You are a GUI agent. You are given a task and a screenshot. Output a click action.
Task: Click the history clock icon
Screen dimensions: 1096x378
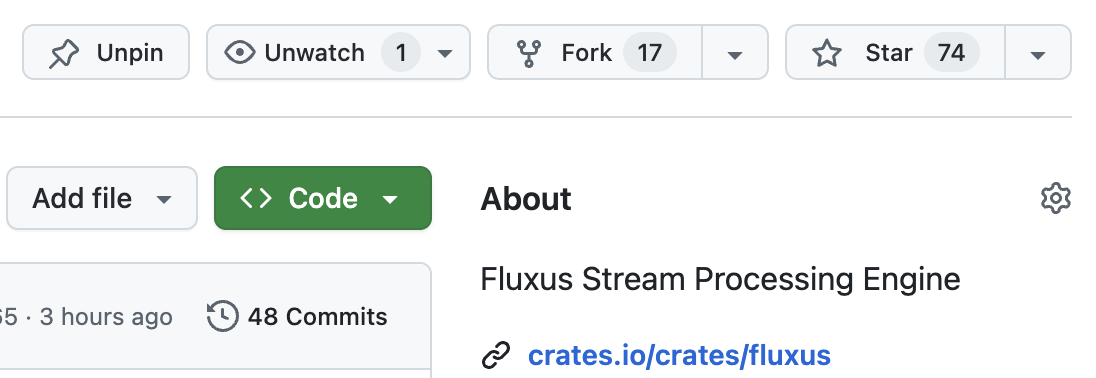pos(223,317)
